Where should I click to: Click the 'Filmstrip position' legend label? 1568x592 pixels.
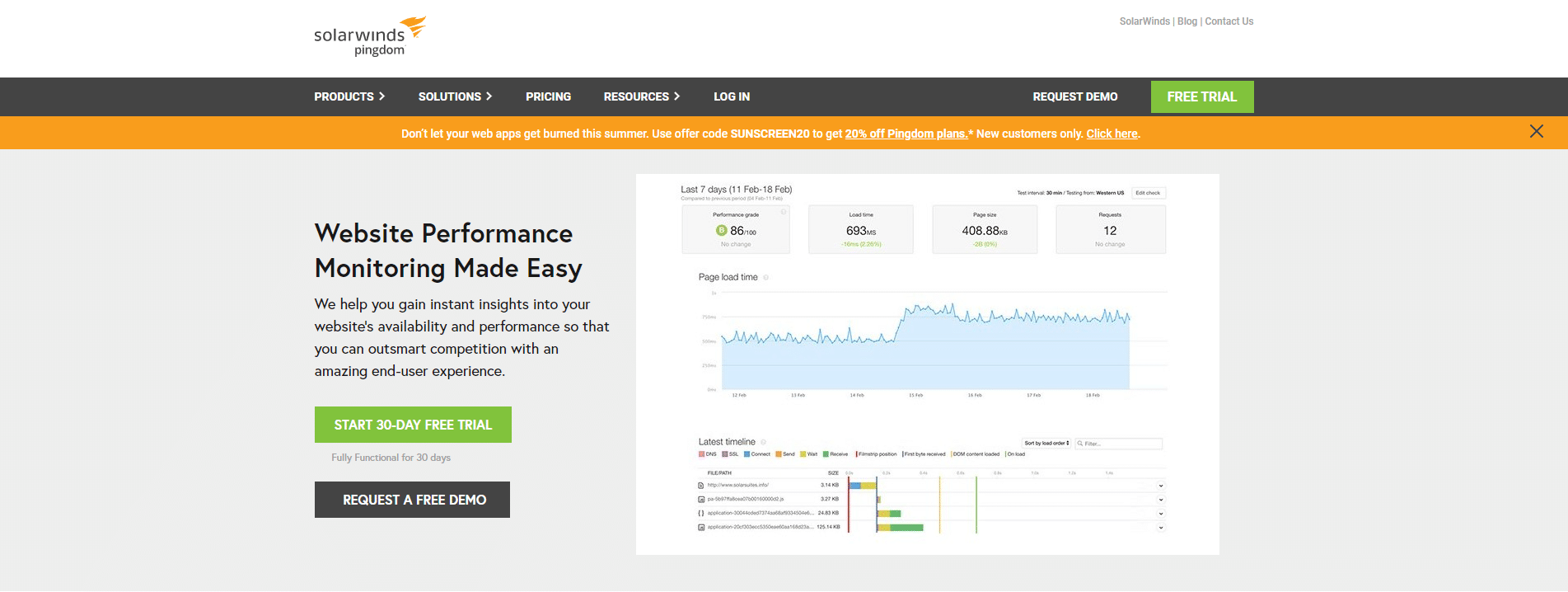coord(878,454)
